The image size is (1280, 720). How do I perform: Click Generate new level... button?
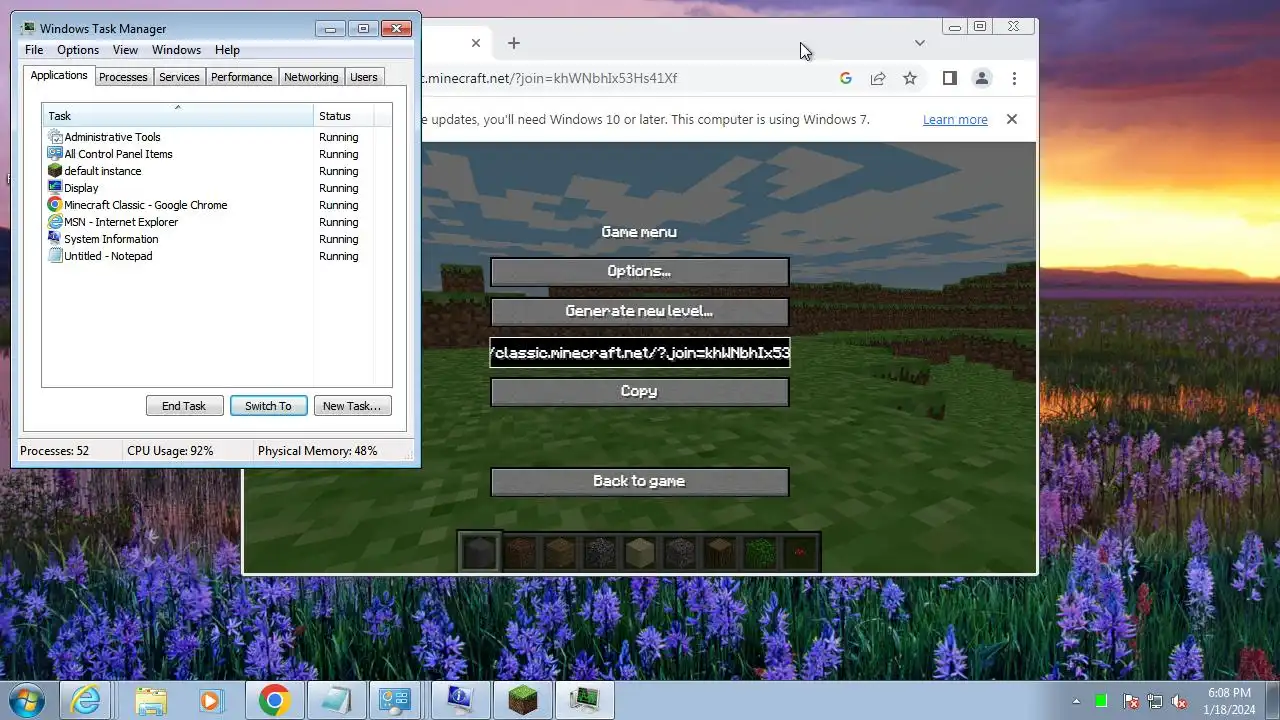[x=639, y=311]
